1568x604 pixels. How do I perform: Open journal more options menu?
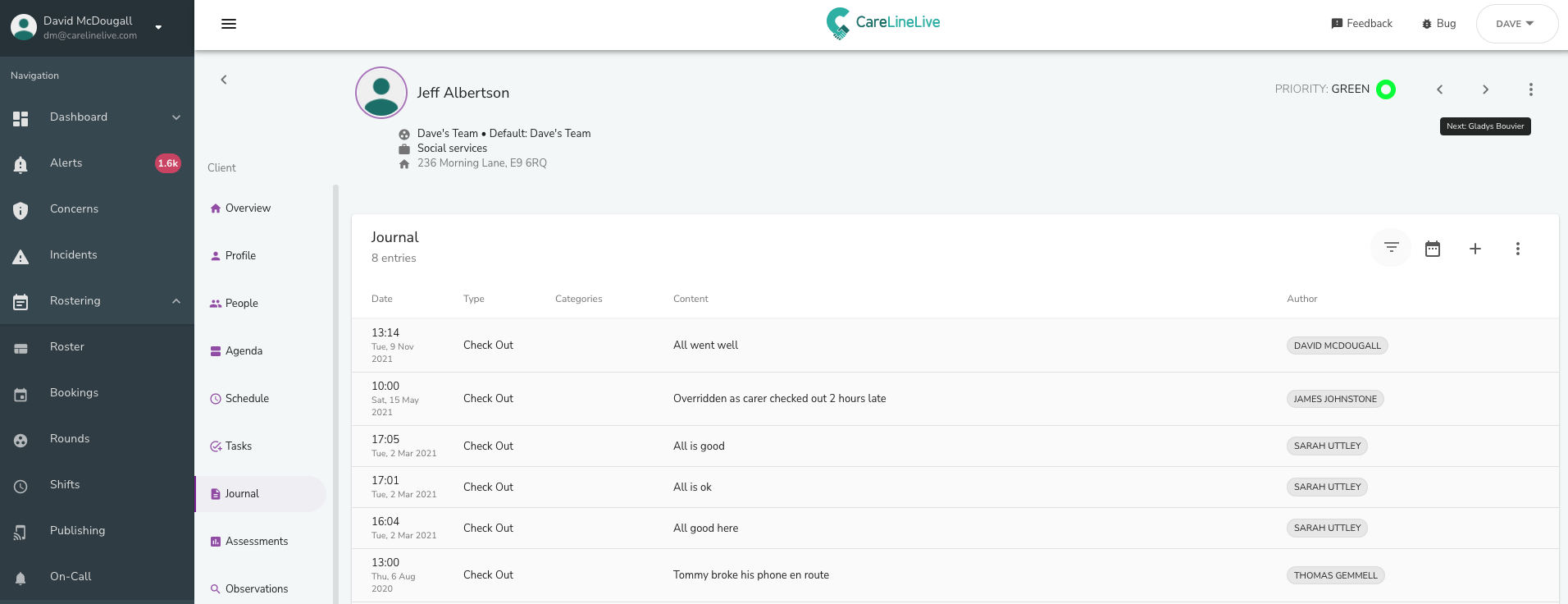(1518, 249)
